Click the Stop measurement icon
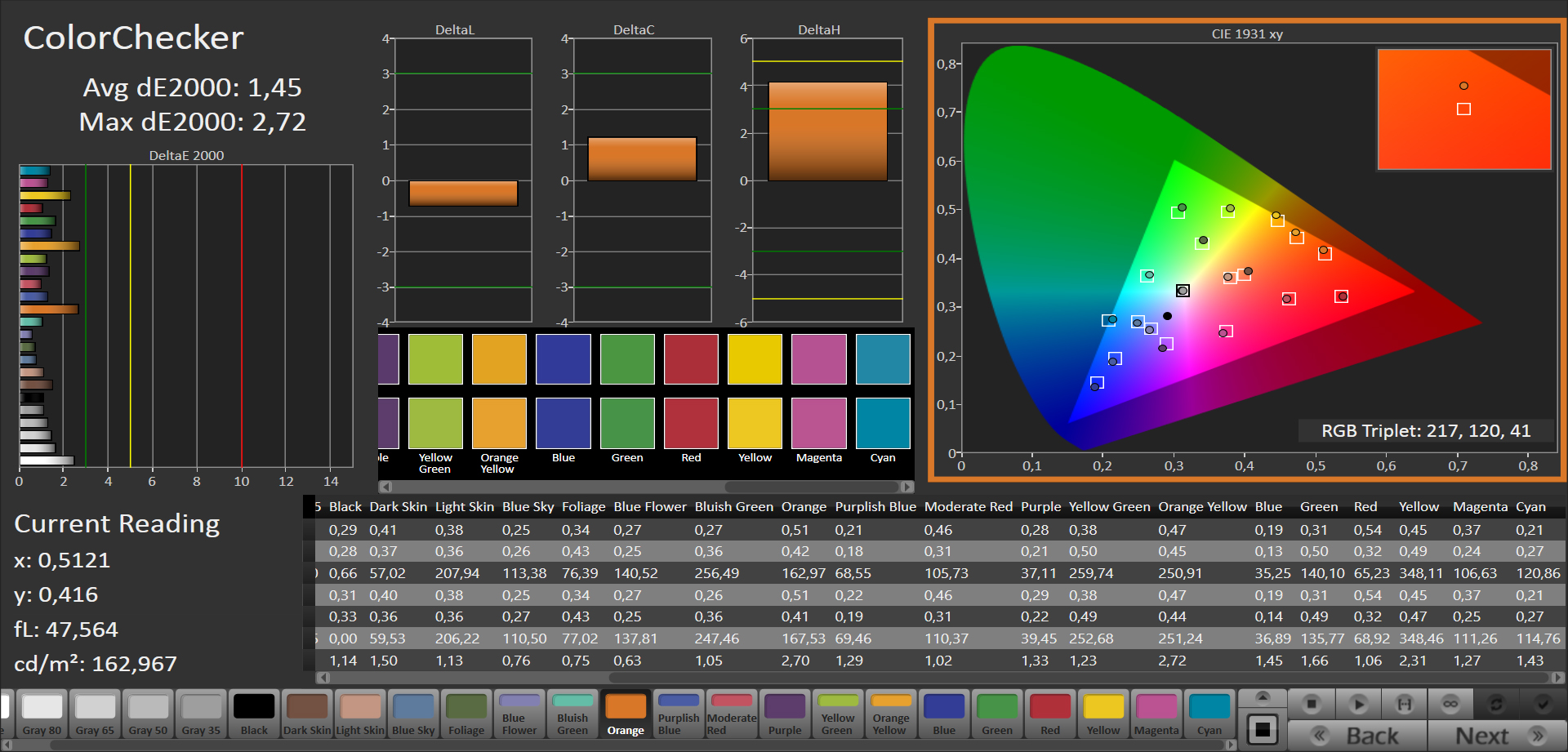Screen dimensions: 1568x752 (x=1312, y=704)
